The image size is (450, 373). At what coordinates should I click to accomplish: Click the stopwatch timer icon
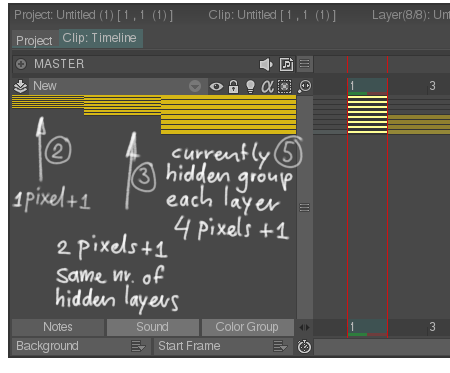(x=304, y=347)
